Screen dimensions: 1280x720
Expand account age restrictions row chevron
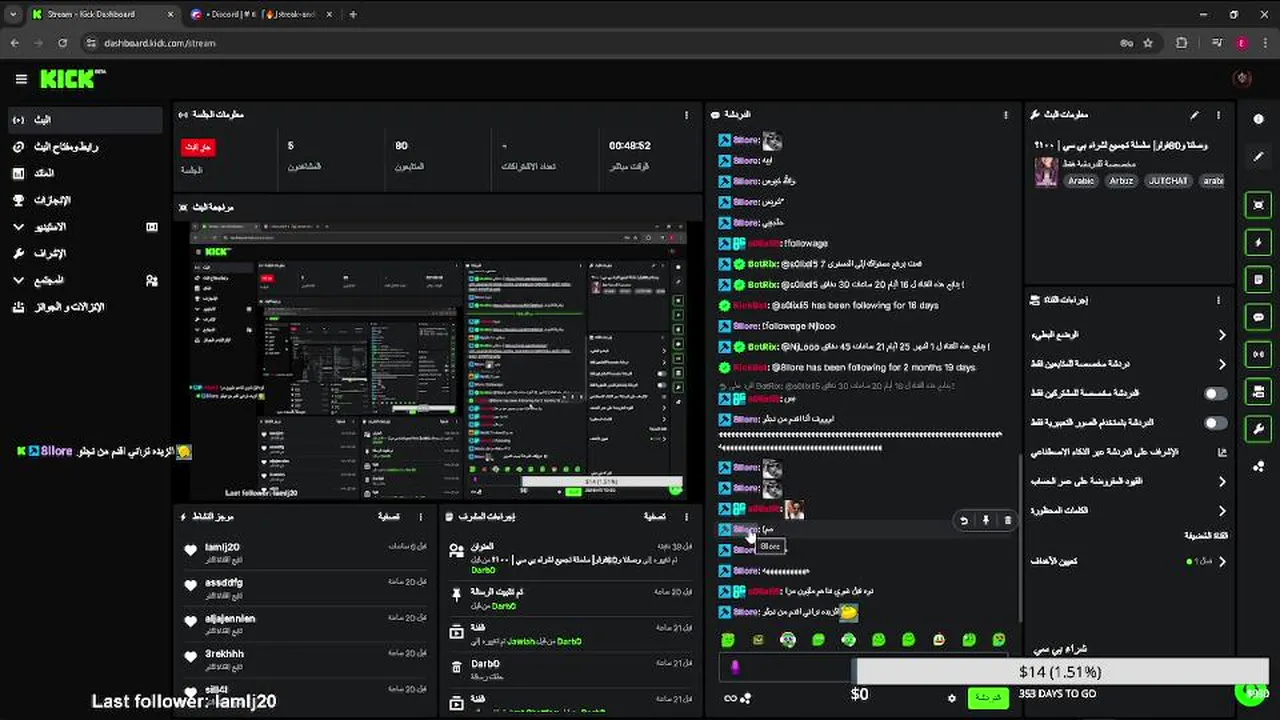(x=1222, y=481)
